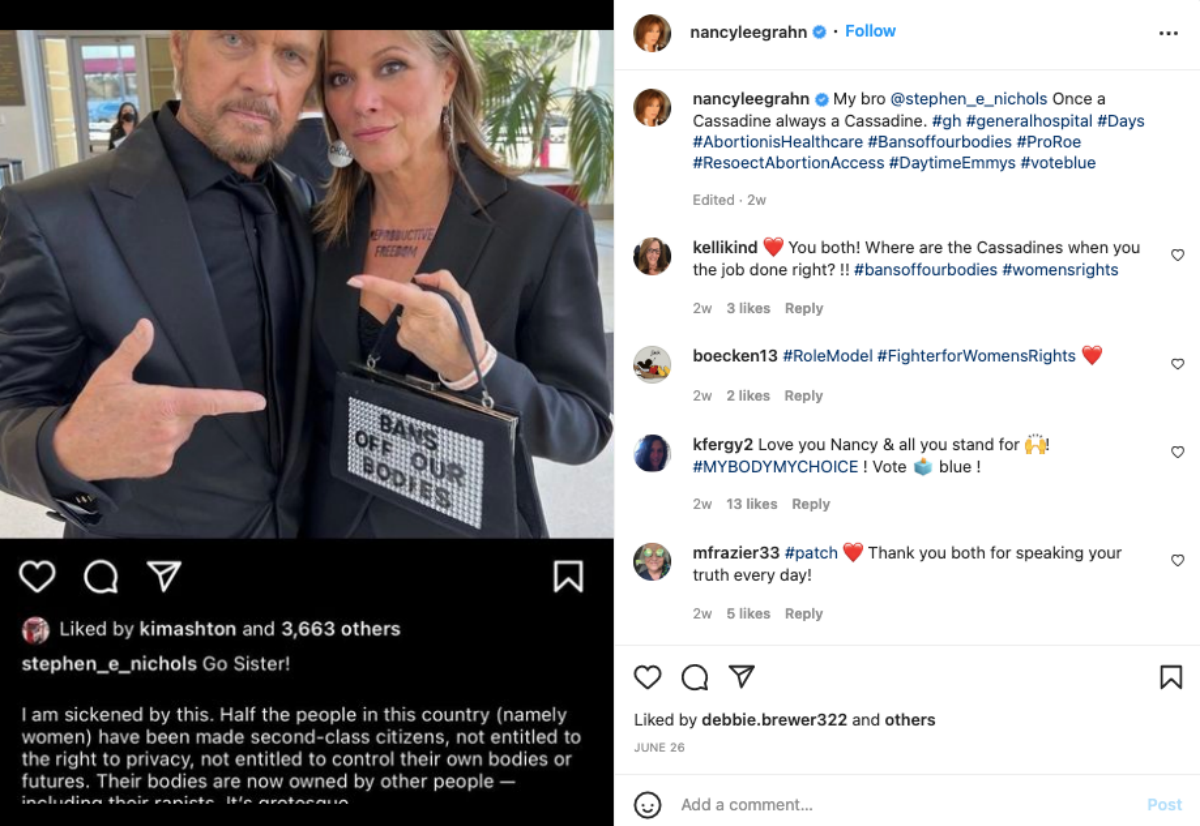Tap Reply under kellikind's comment
The width and height of the screenshot is (1200, 826).
[804, 308]
